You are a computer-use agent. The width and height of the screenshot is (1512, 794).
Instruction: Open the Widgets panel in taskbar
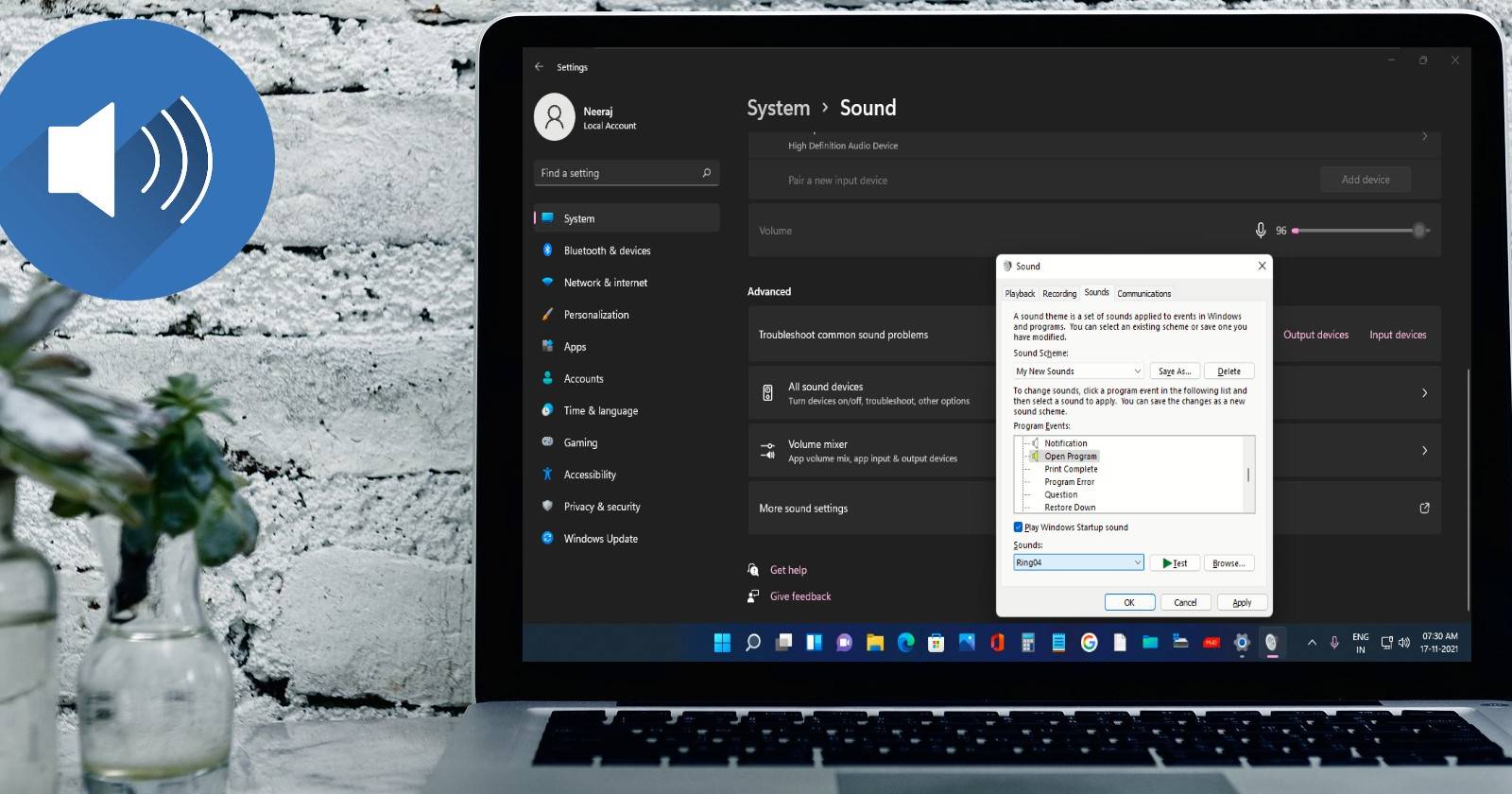pos(814,643)
